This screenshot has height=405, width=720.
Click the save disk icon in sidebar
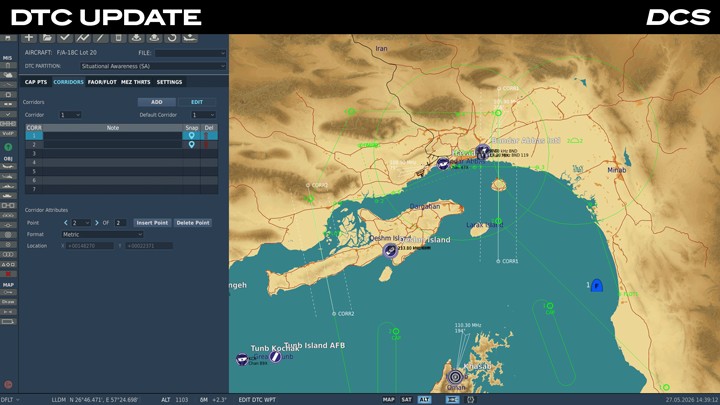pos(8,38)
